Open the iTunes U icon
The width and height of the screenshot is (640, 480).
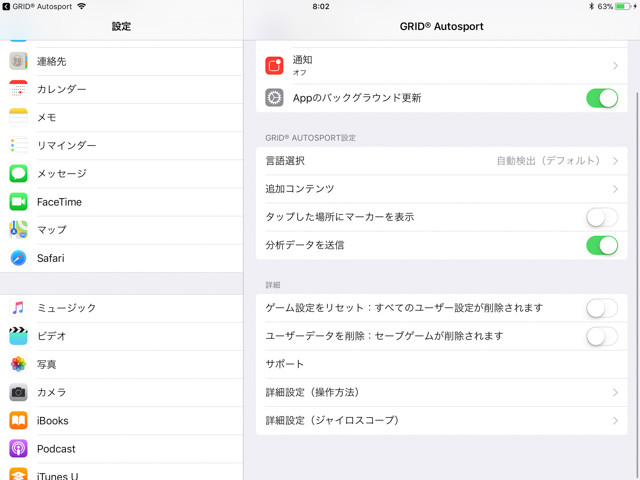18,474
